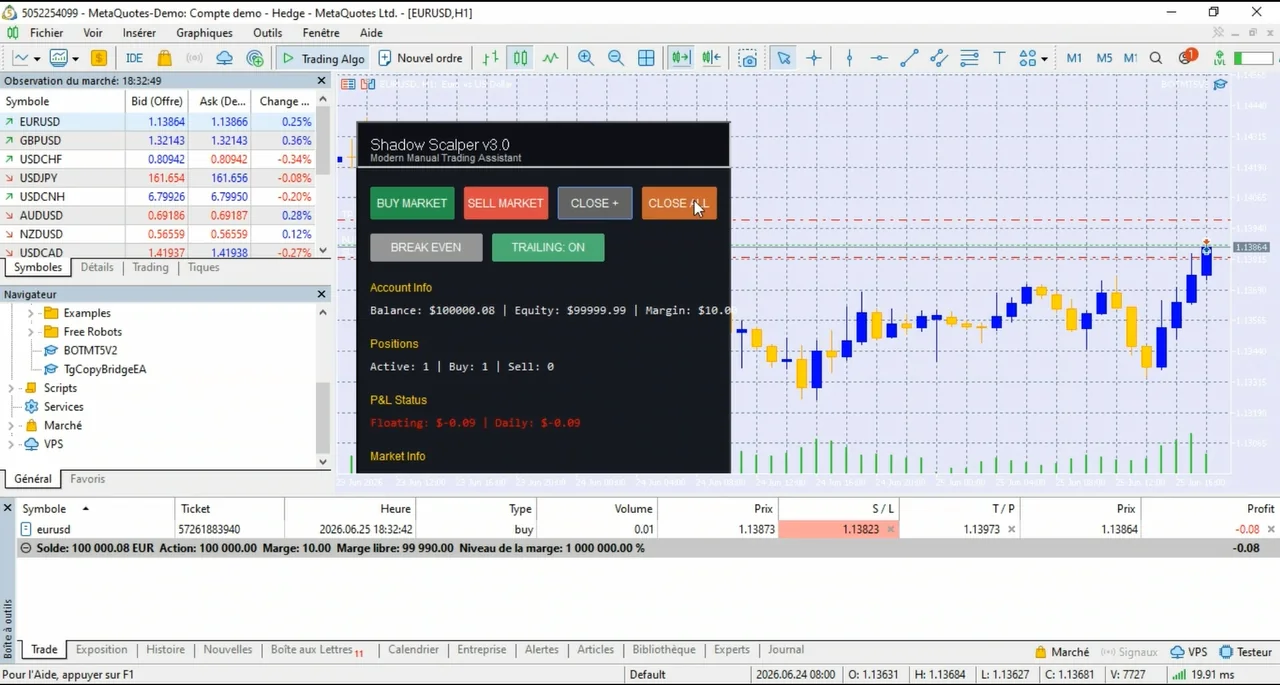
Task: Open the Outils menu
Action: click(x=267, y=33)
